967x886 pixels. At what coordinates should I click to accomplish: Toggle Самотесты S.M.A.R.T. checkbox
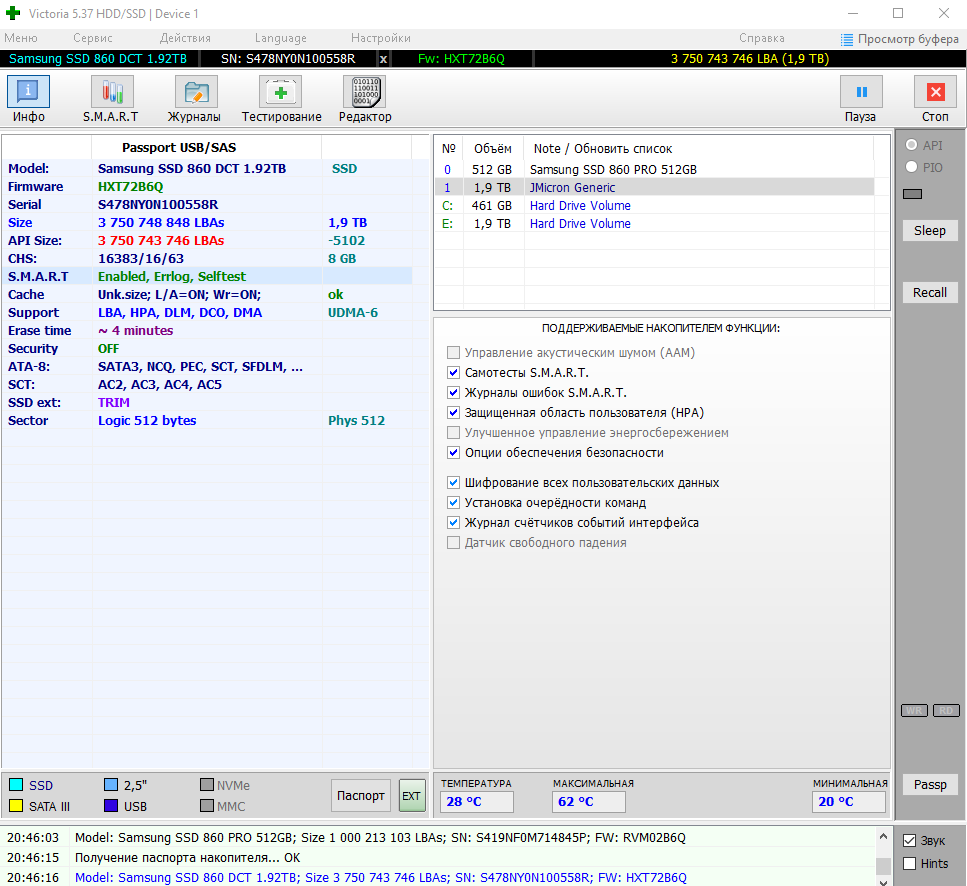(453, 372)
